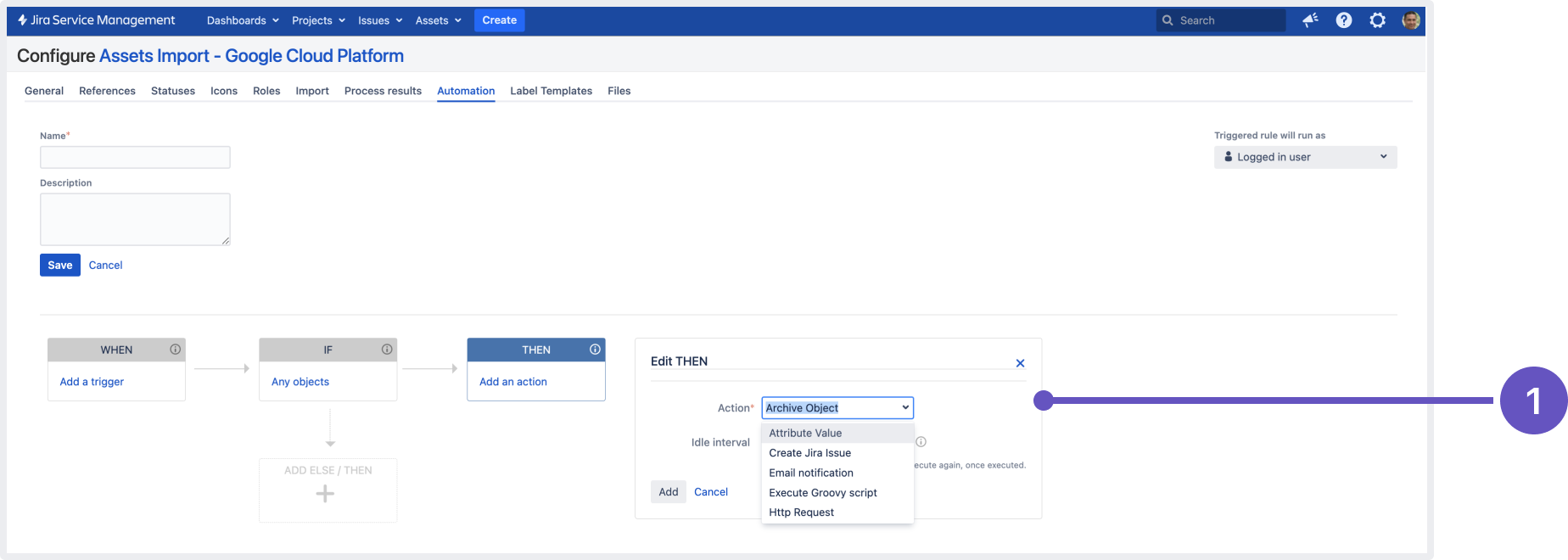Open the settings gear icon
This screenshot has width=1568, height=560.
(x=1378, y=20)
